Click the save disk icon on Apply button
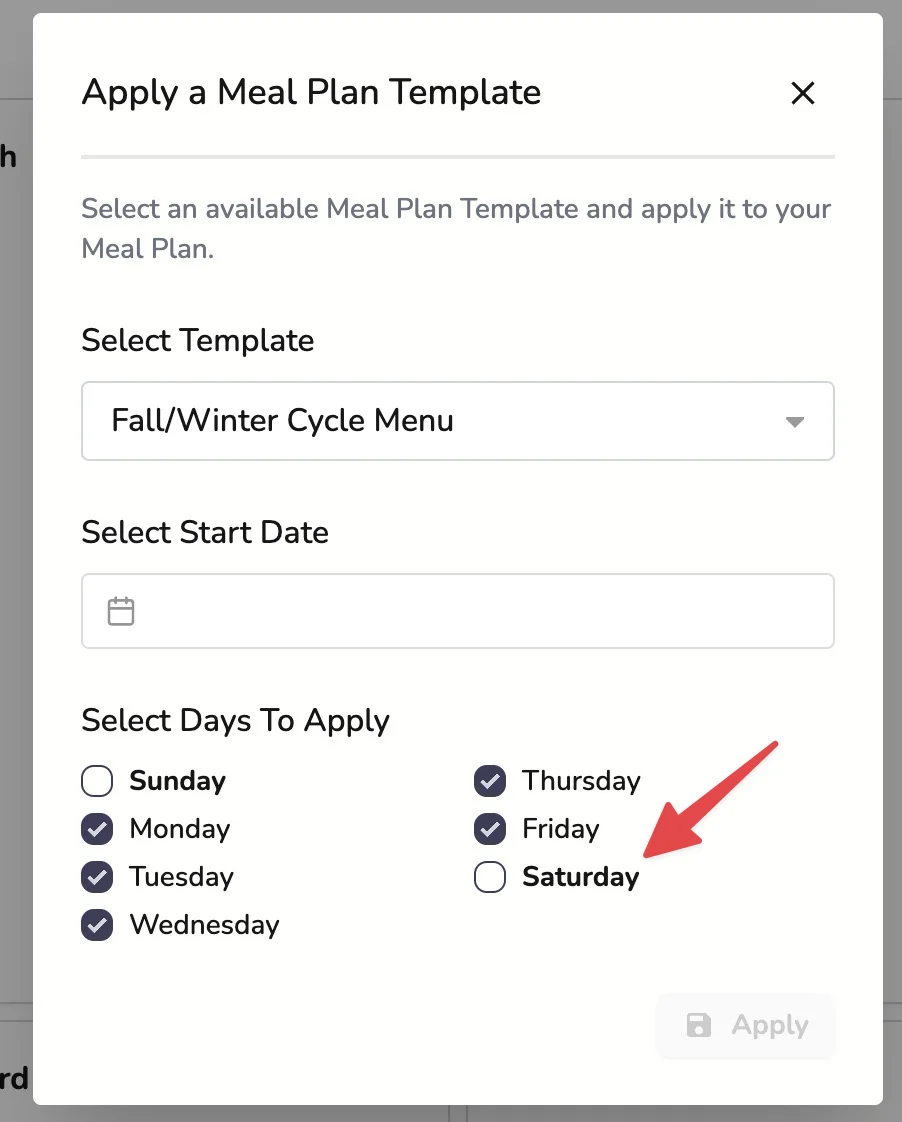This screenshot has width=902, height=1122. click(701, 1025)
